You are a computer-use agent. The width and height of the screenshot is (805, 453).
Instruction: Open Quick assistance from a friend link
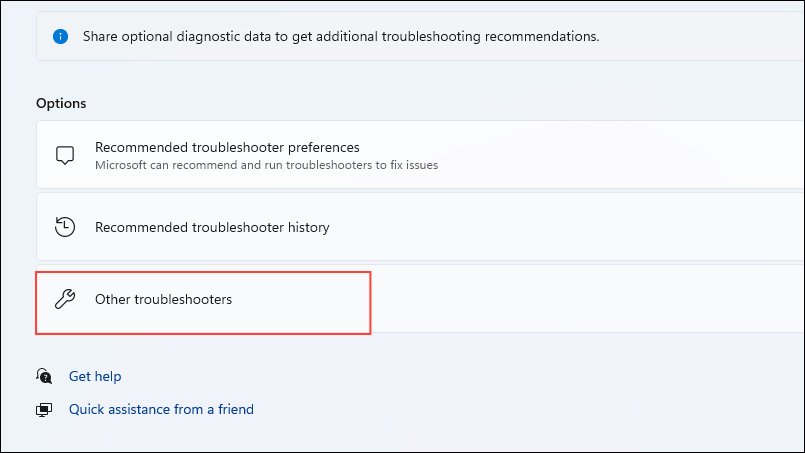[x=161, y=409]
